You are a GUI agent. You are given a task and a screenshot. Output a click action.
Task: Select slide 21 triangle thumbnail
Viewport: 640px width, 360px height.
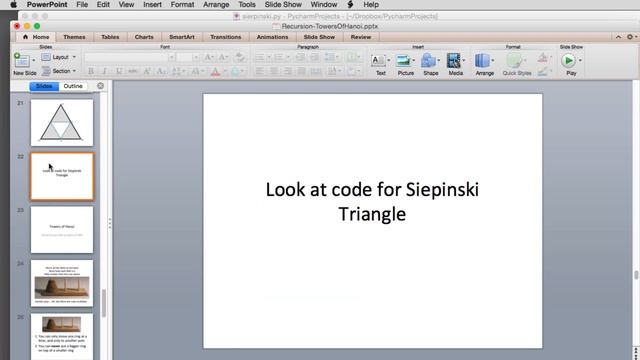[x=62, y=122]
